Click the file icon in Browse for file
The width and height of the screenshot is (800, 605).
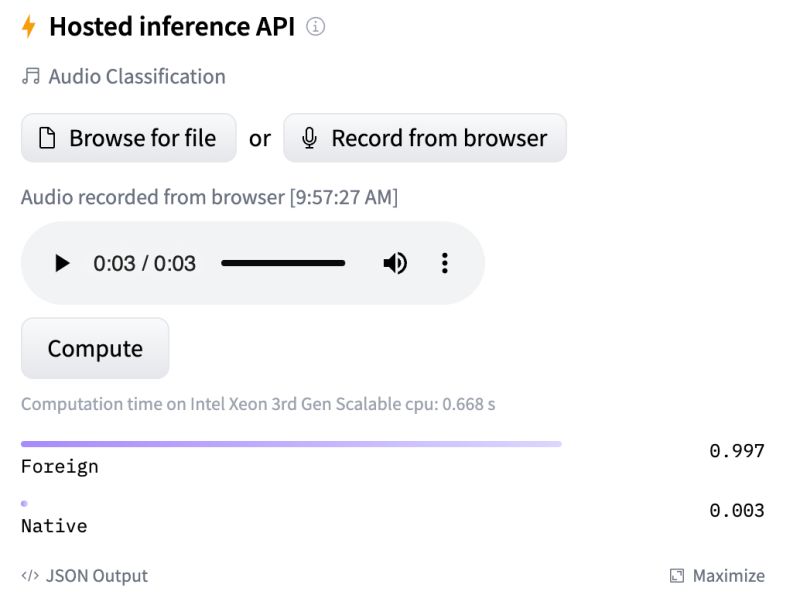(x=47, y=138)
